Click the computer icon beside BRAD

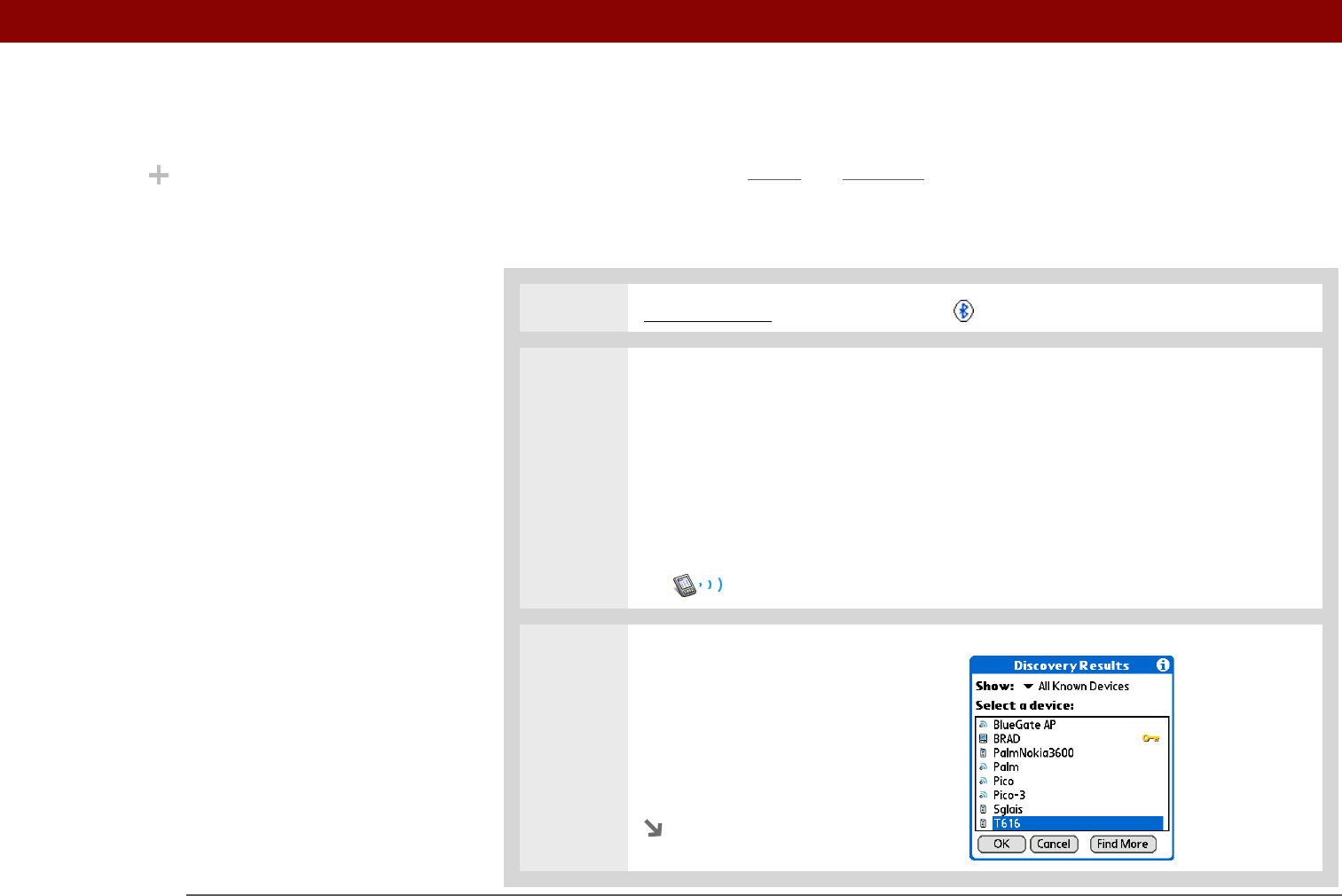pos(983,739)
